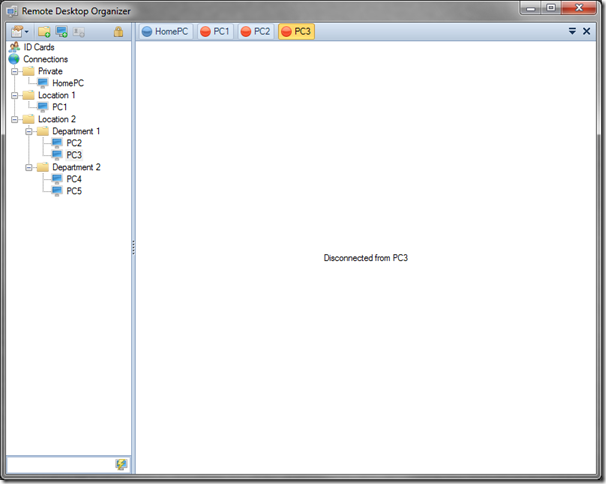Switch to the PC2 tab

pos(256,31)
